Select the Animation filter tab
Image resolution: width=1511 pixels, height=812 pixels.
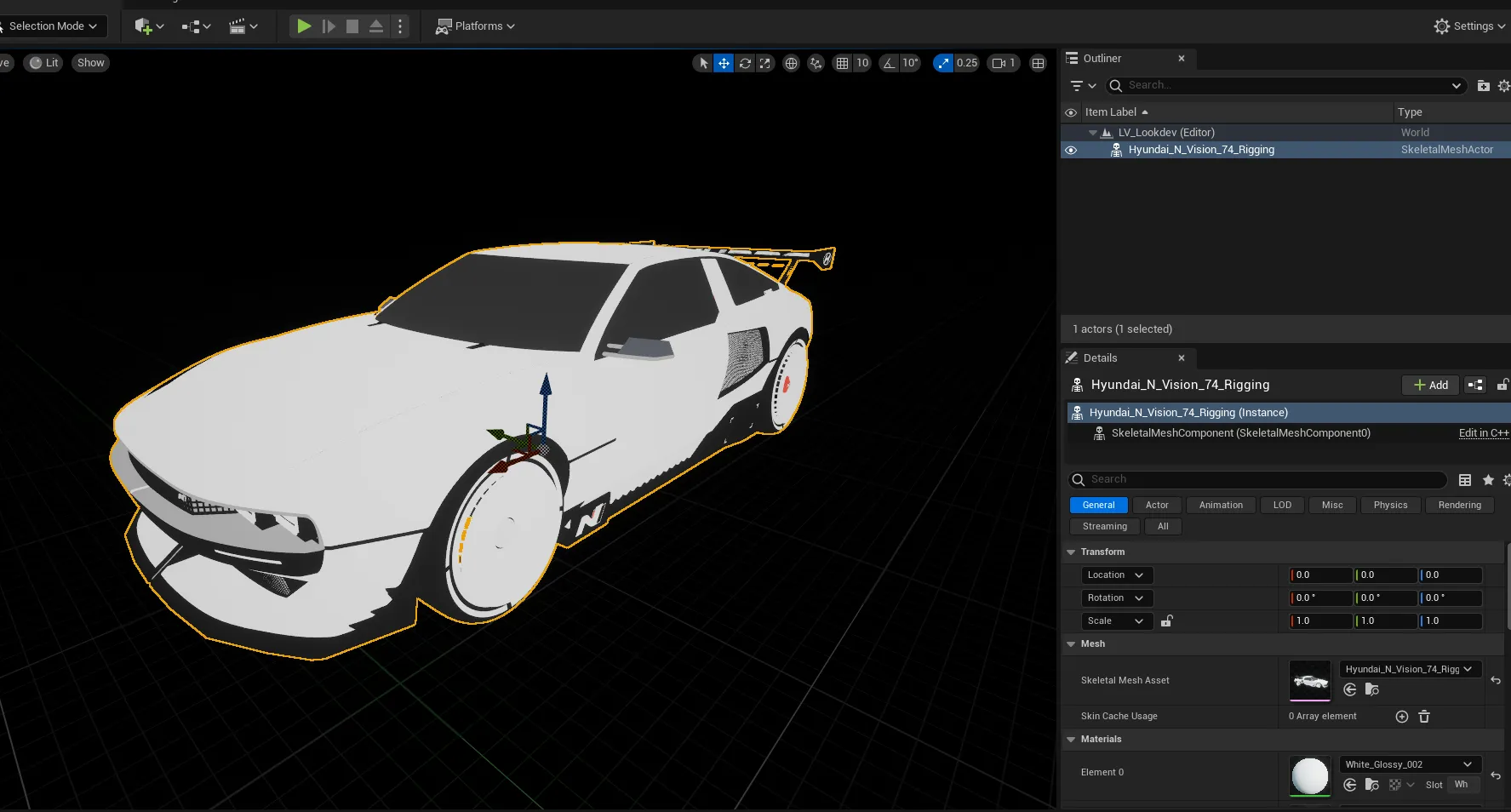pos(1221,506)
